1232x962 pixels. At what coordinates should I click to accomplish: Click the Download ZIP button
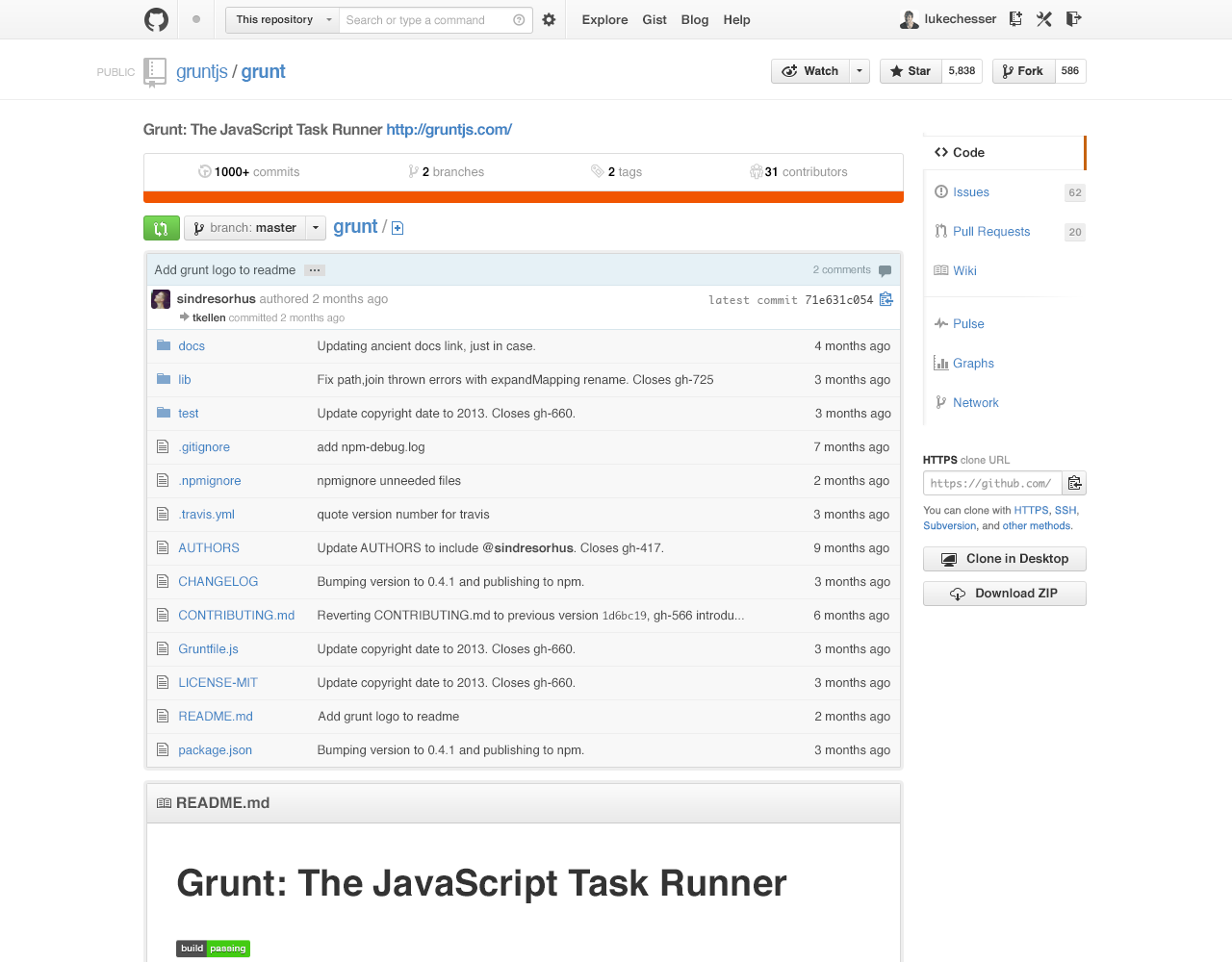click(1004, 594)
